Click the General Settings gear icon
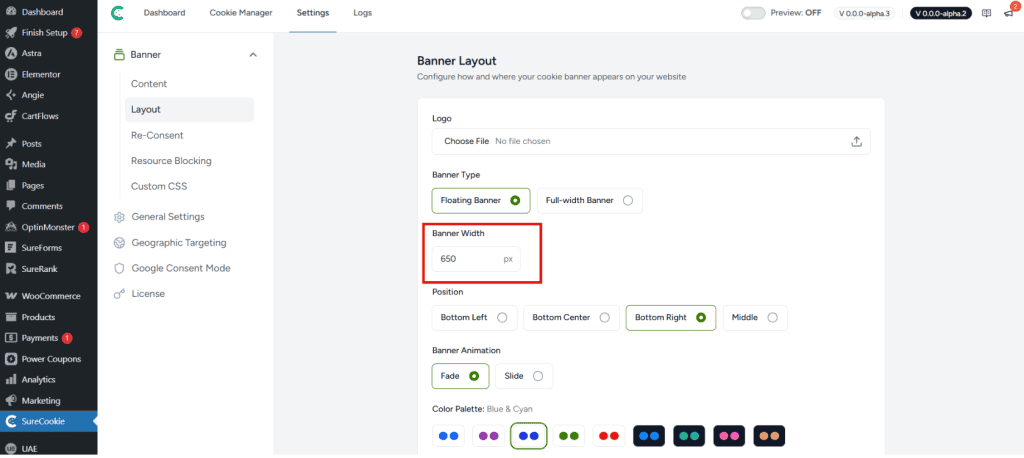1024x458 pixels. pyautogui.click(x=119, y=217)
